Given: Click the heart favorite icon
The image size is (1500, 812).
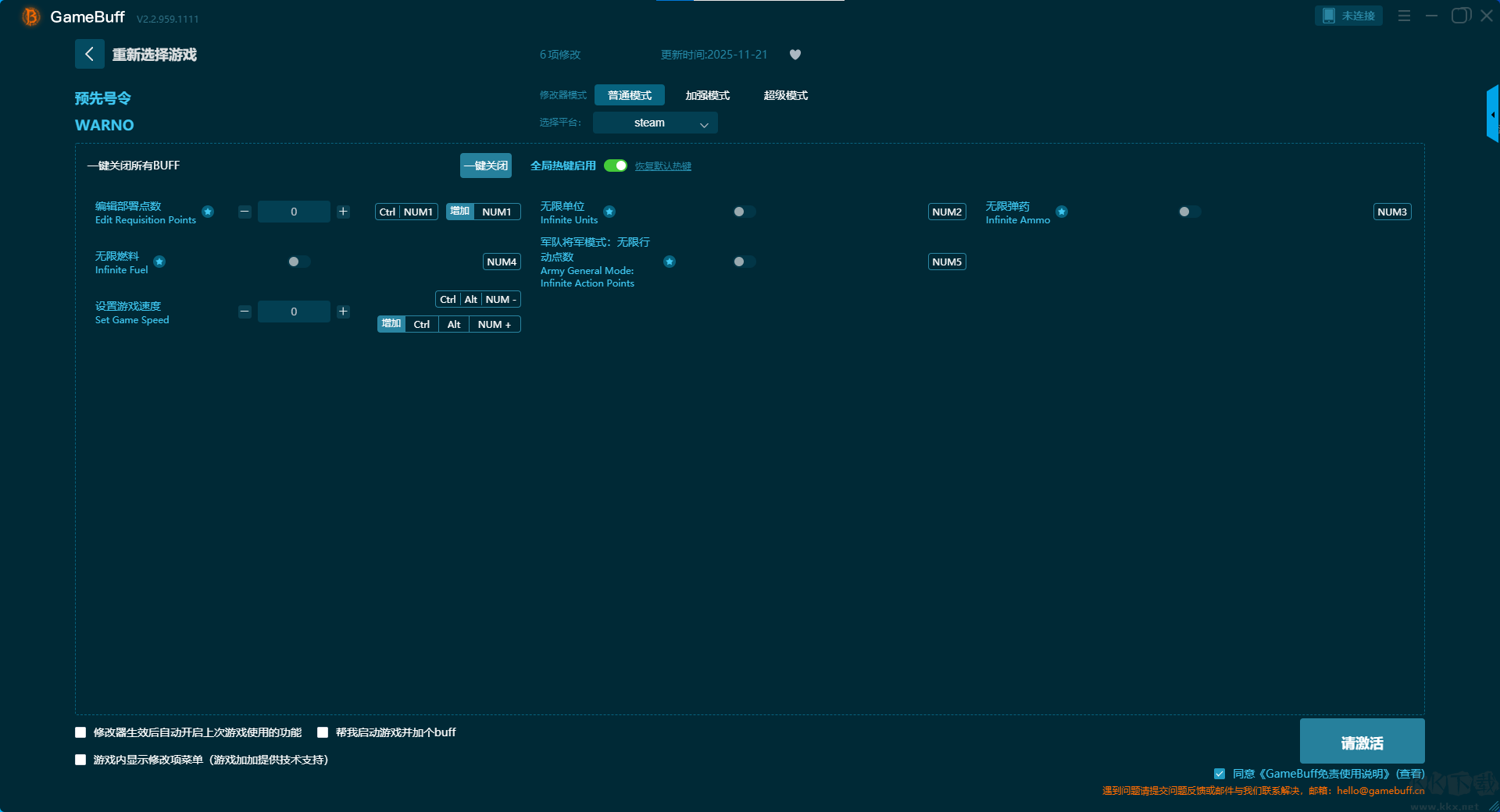Looking at the screenshot, I should click(795, 55).
